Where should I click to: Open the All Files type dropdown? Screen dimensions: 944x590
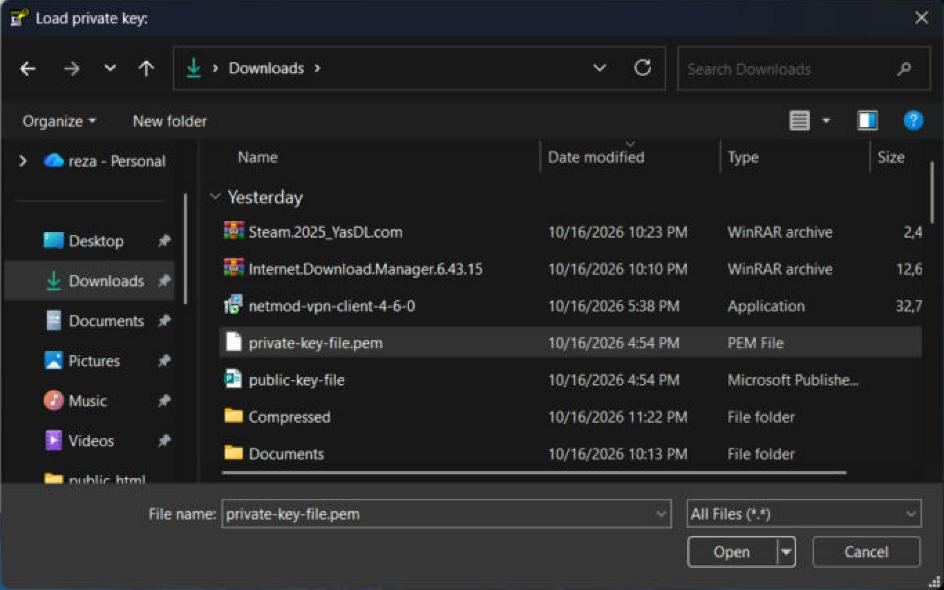click(x=804, y=514)
